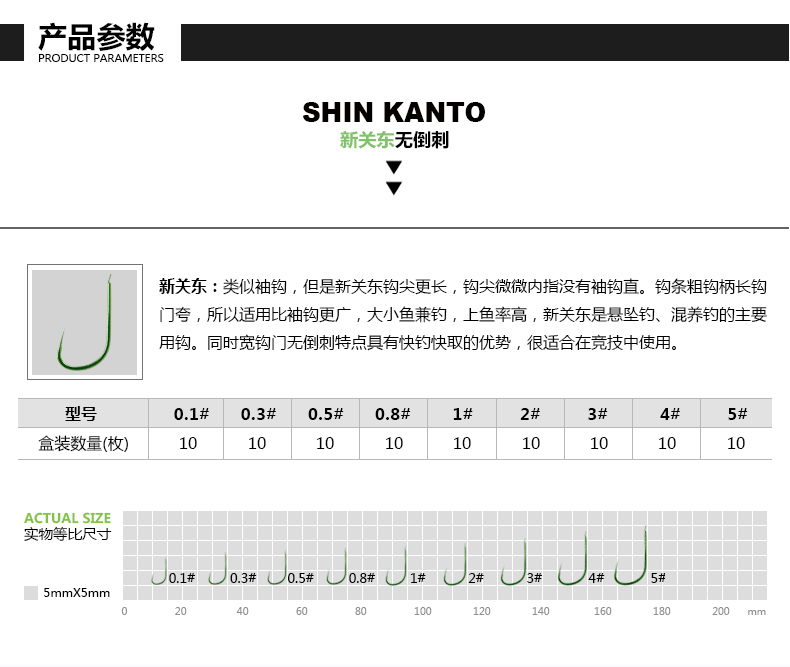Click the 0.5# model header cell

click(325, 414)
